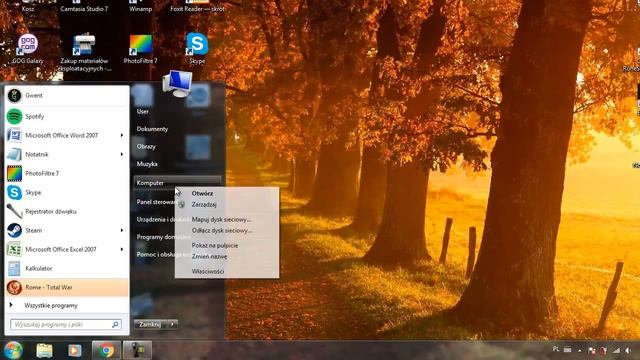The height and width of the screenshot is (360, 640).
Task: Expand the Notatnik jump list arrow
Action: [122, 154]
